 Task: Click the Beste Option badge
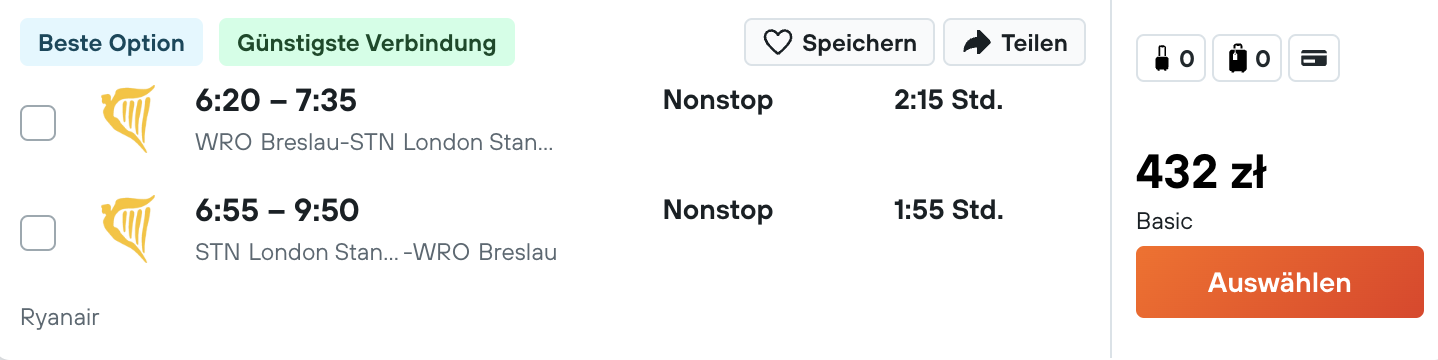click(111, 43)
